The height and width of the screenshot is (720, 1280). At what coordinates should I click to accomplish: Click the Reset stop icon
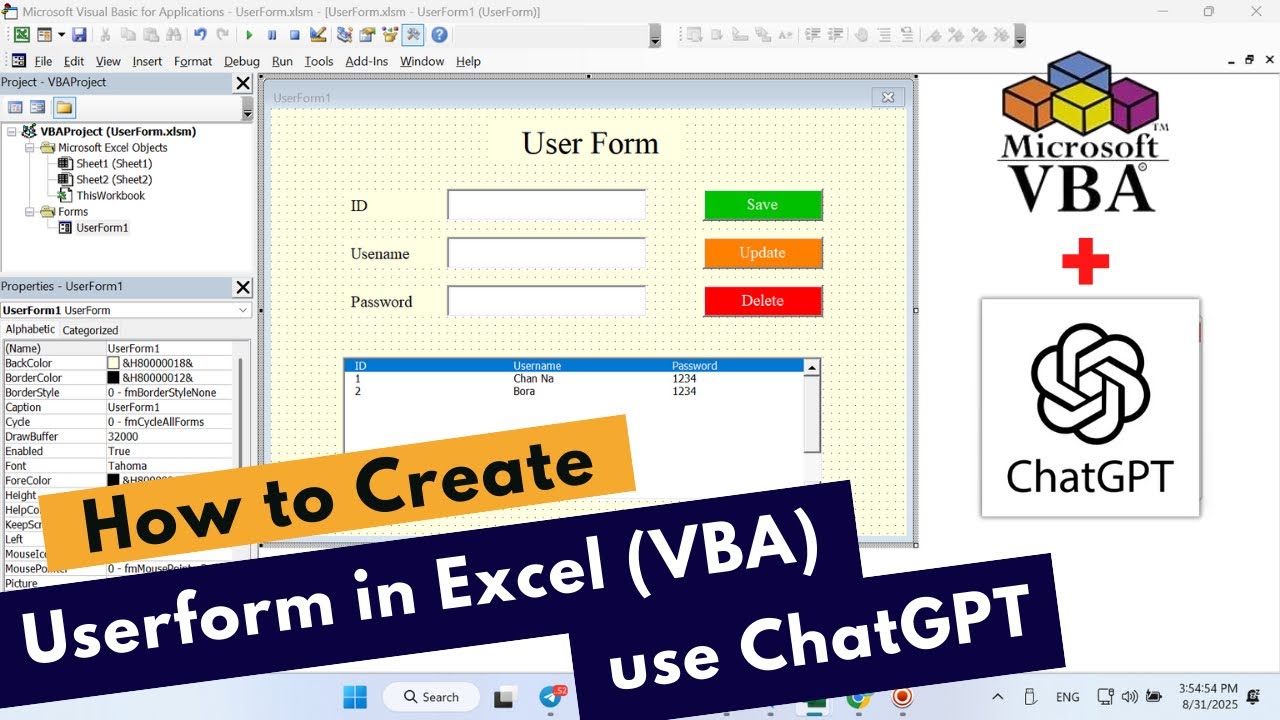(x=295, y=35)
